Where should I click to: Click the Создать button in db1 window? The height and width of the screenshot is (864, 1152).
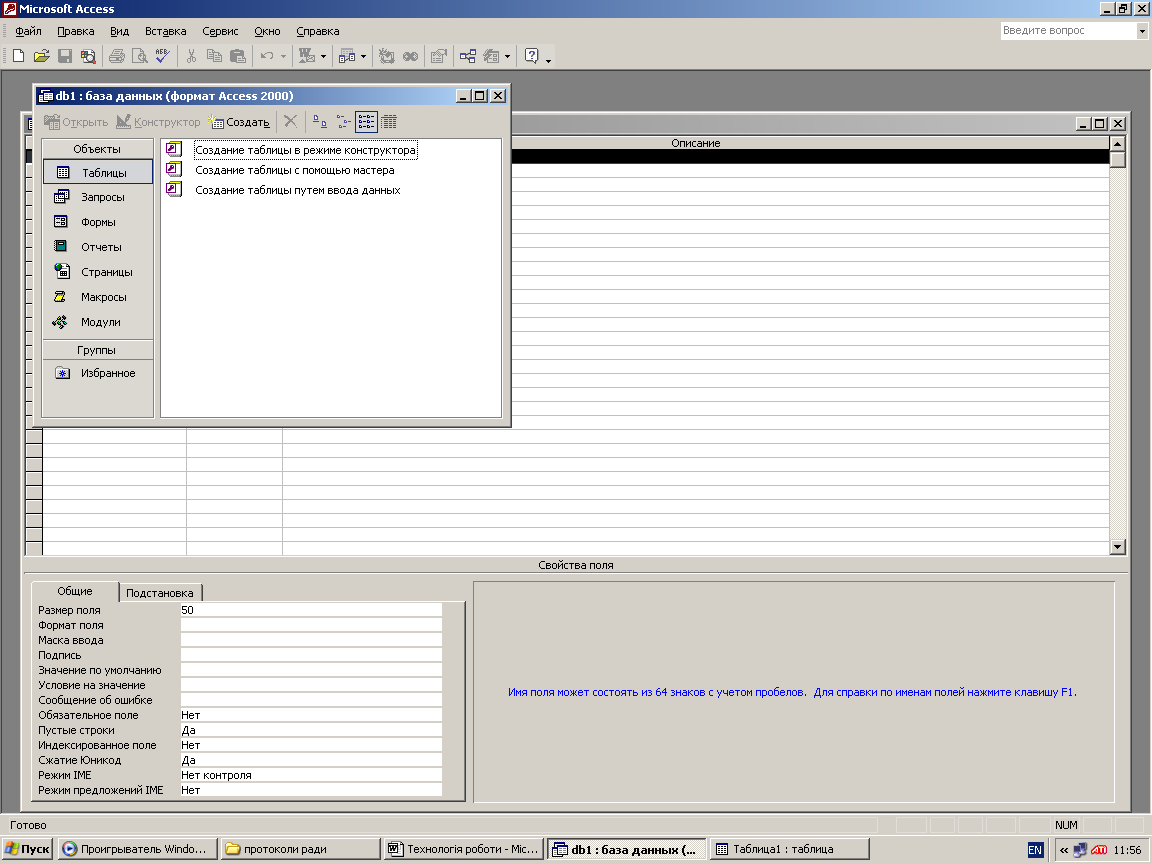(x=240, y=122)
